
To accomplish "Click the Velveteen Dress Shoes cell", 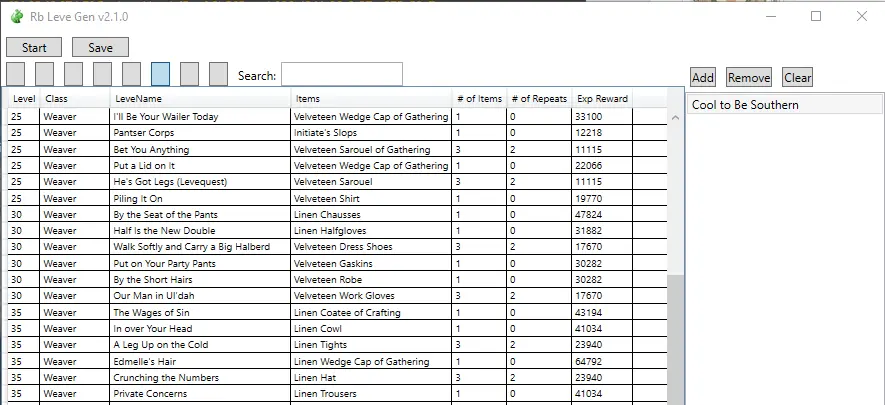I will 371,246.
